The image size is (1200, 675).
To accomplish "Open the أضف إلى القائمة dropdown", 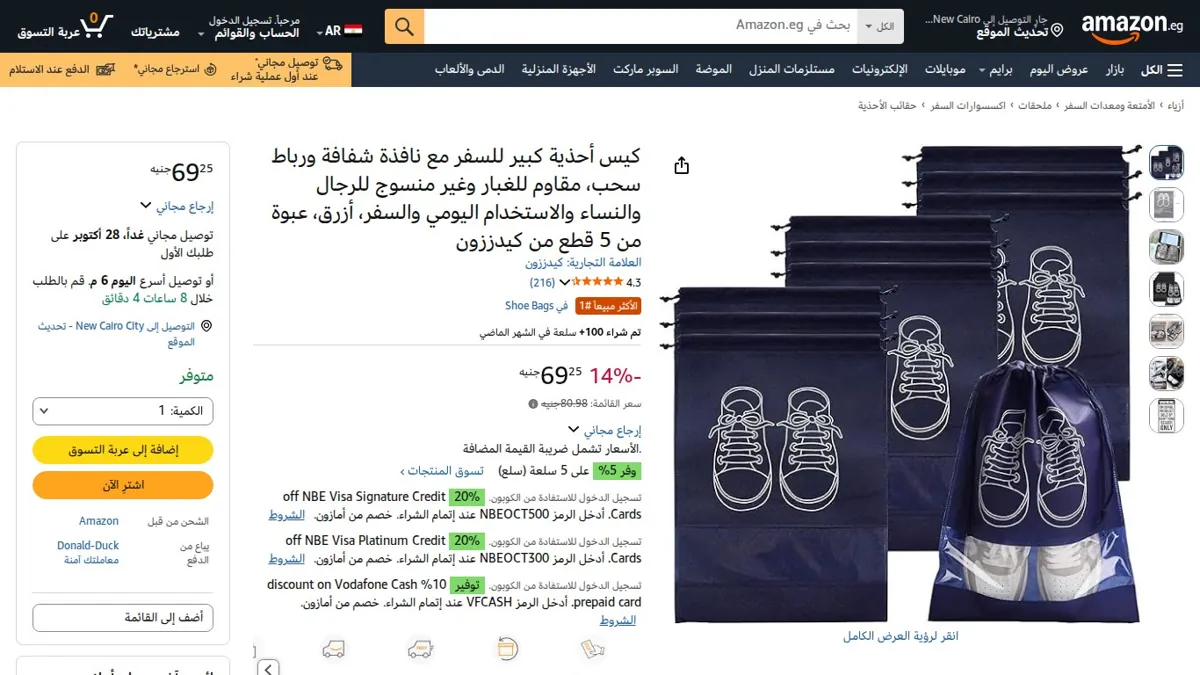I will [x=123, y=618].
